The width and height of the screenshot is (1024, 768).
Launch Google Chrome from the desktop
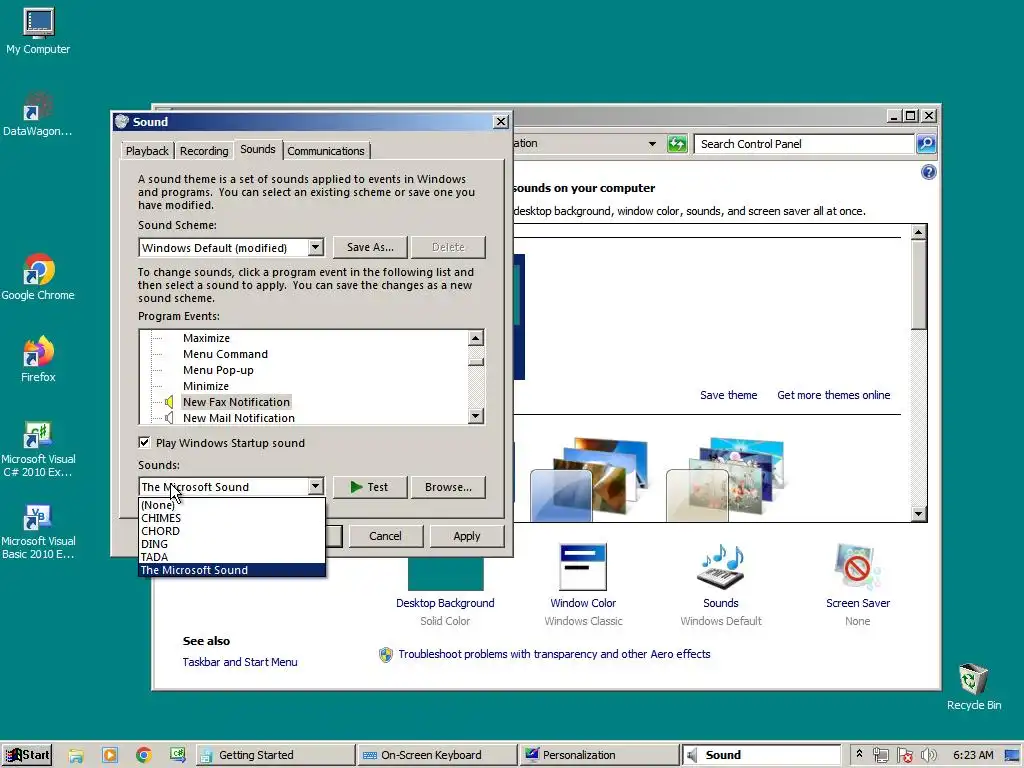click(38, 277)
